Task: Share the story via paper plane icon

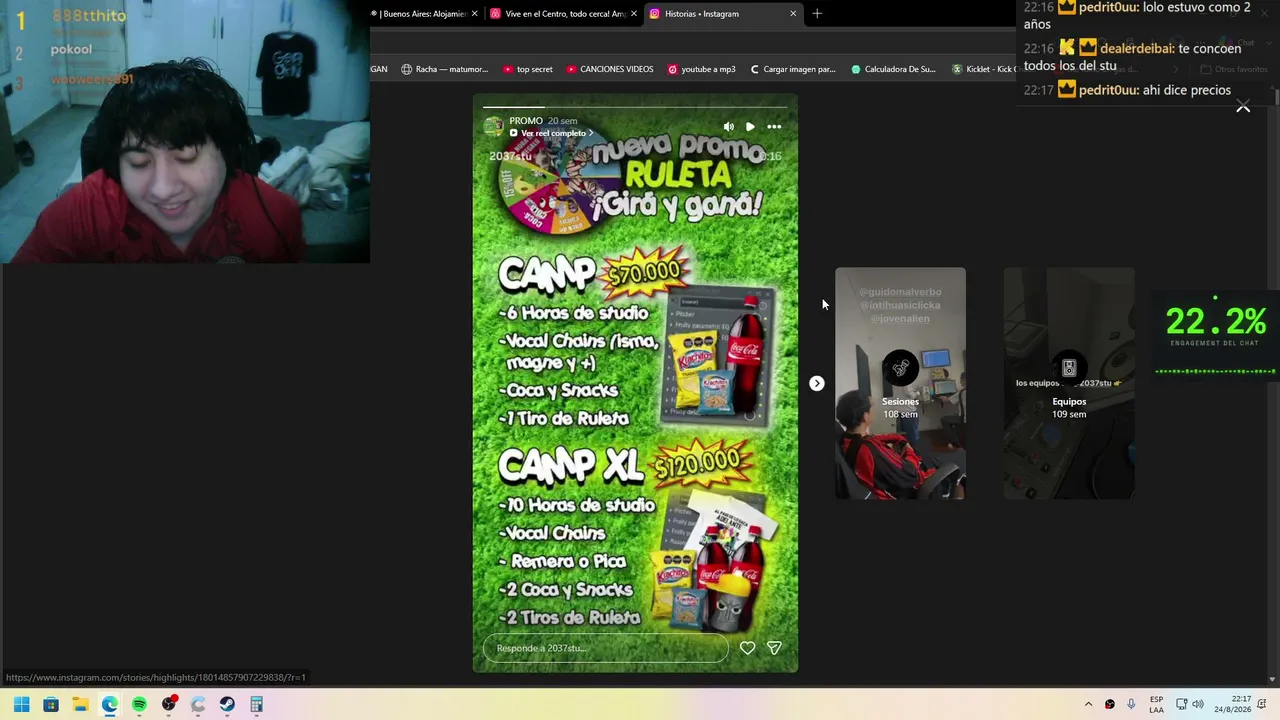Action: (774, 648)
